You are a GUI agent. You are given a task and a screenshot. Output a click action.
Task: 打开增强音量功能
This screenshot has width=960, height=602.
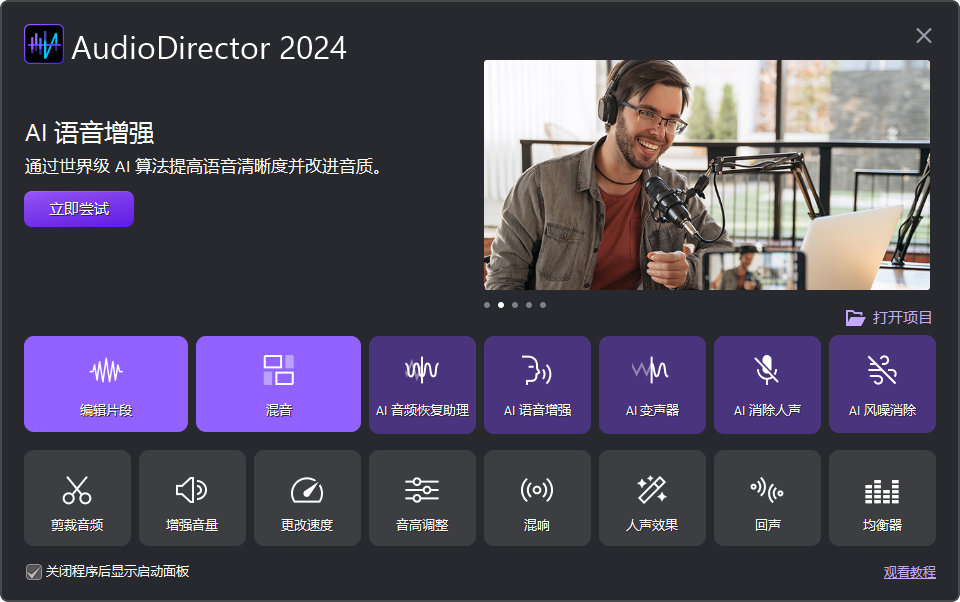click(192, 497)
